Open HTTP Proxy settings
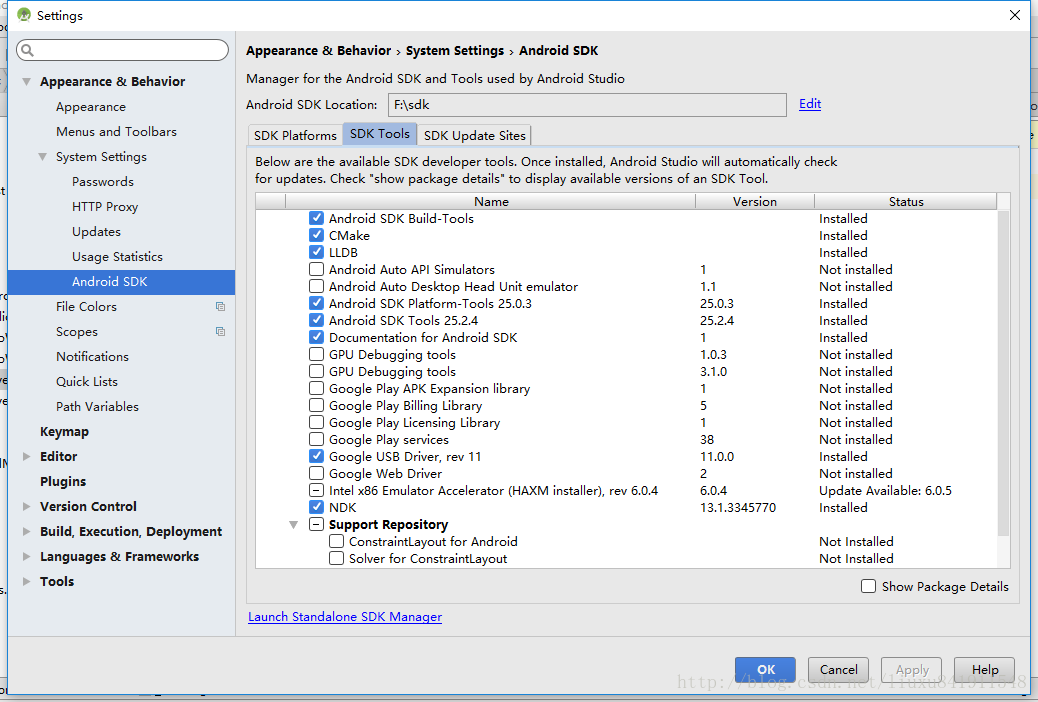This screenshot has height=702, width=1038. coord(105,207)
